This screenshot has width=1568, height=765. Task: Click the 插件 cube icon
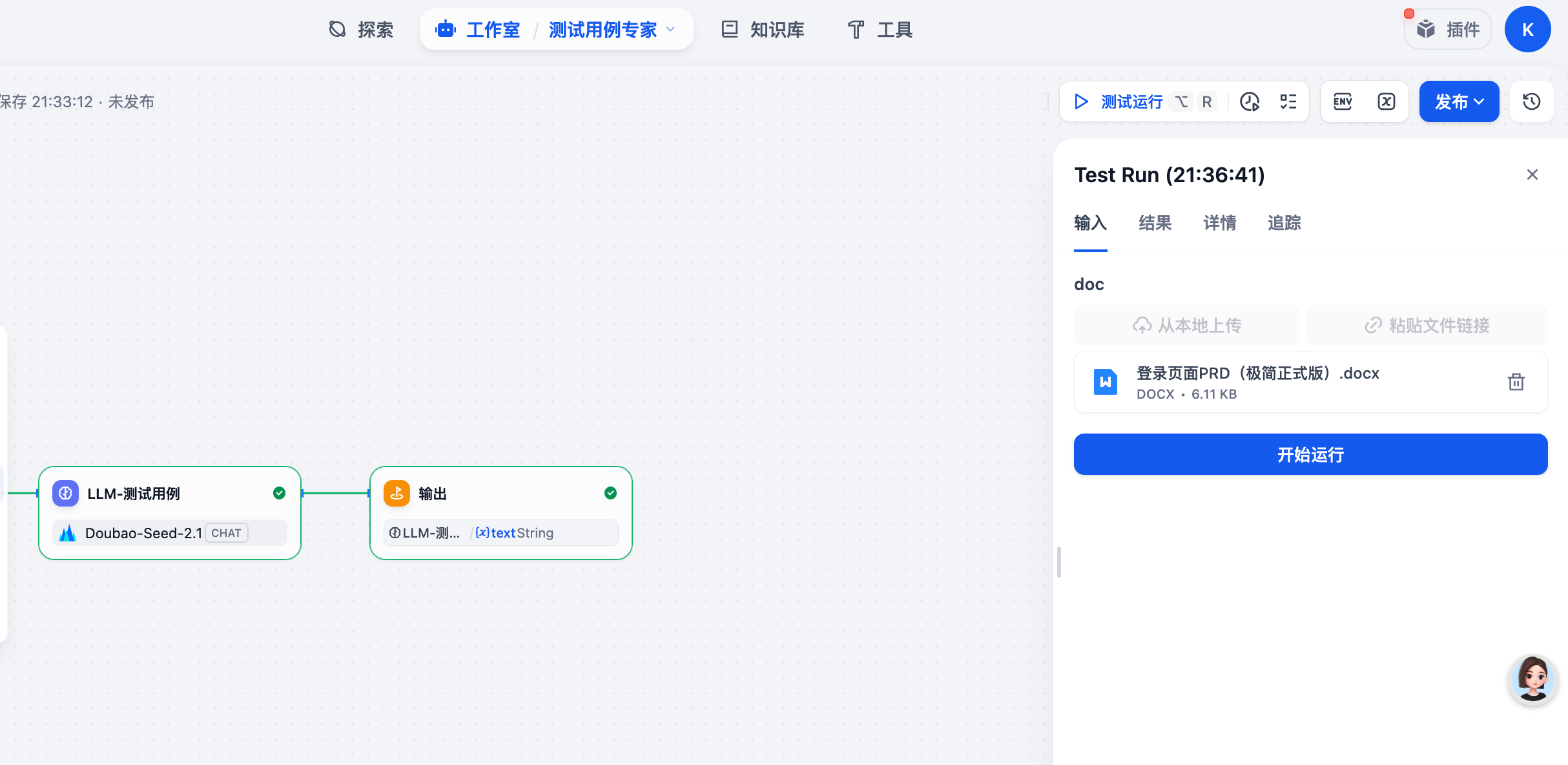[x=1426, y=29]
